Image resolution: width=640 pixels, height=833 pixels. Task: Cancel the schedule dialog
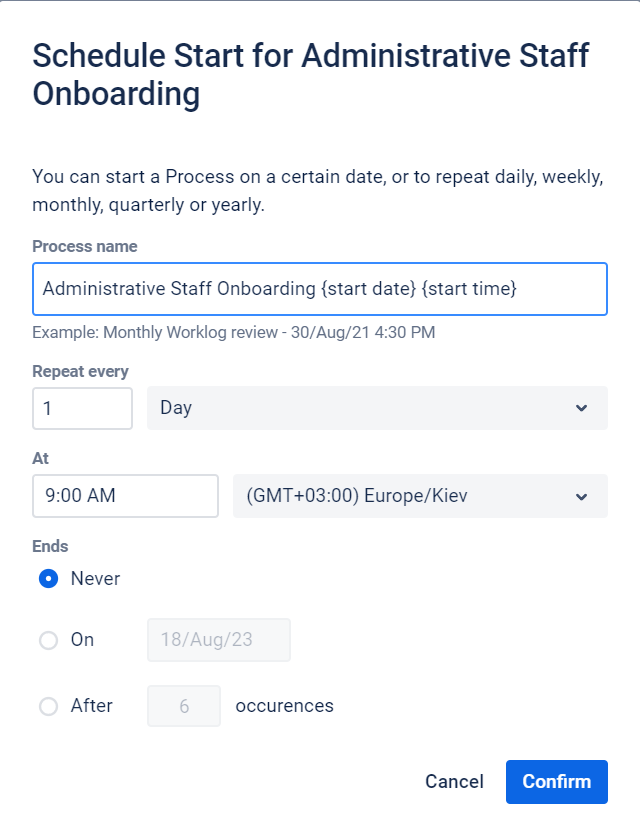point(454,782)
